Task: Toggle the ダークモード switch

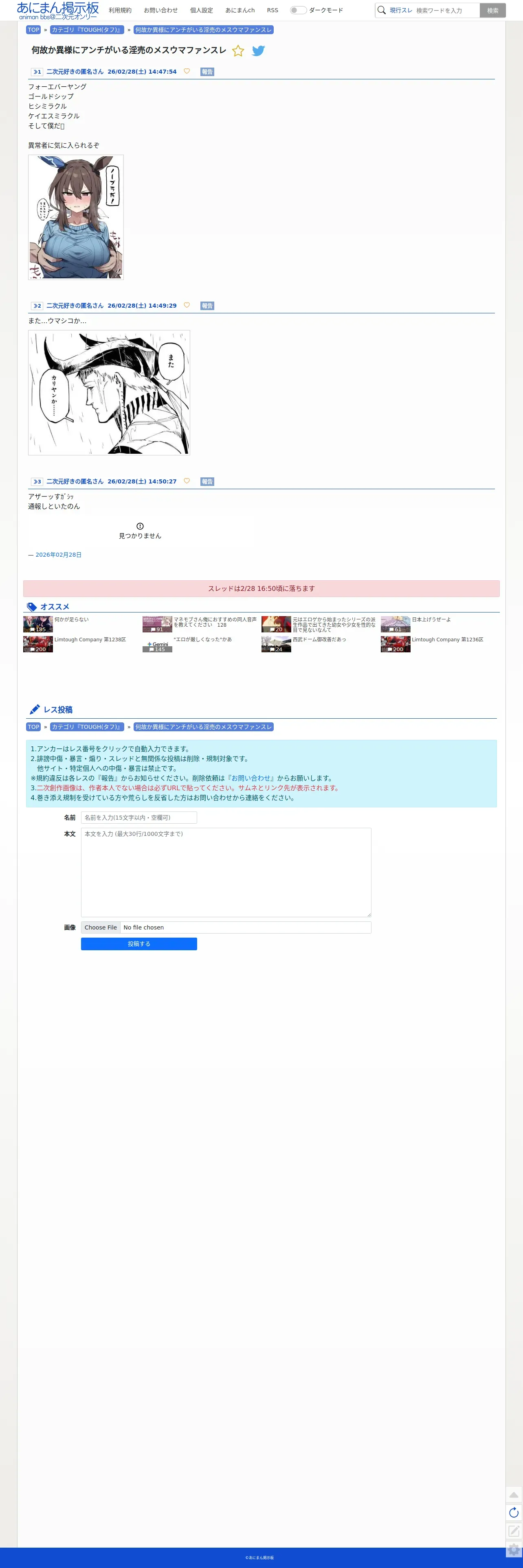Action: coord(298,10)
